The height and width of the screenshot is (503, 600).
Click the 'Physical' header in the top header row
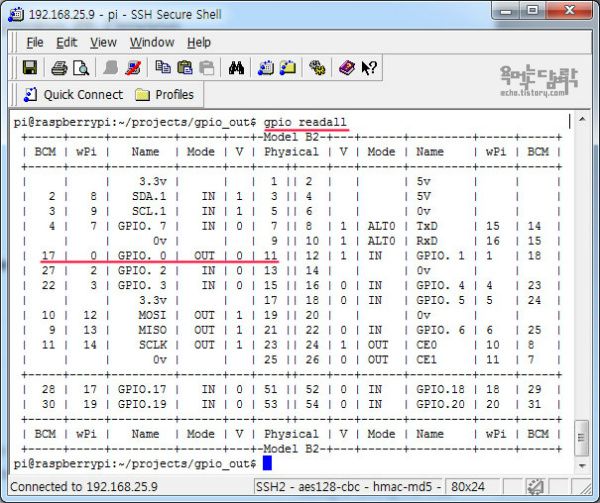click(291, 152)
